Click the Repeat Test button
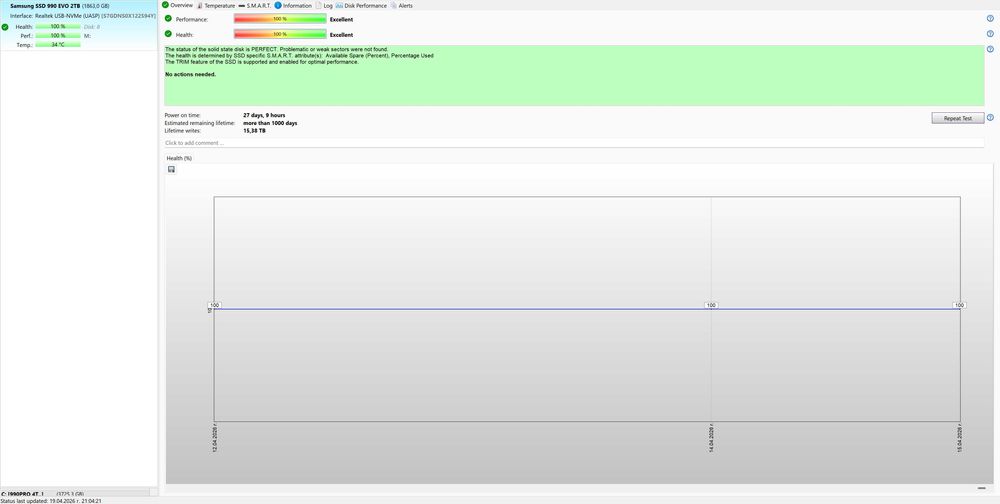This screenshot has width=1000, height=504. click(x=957, y=118)
